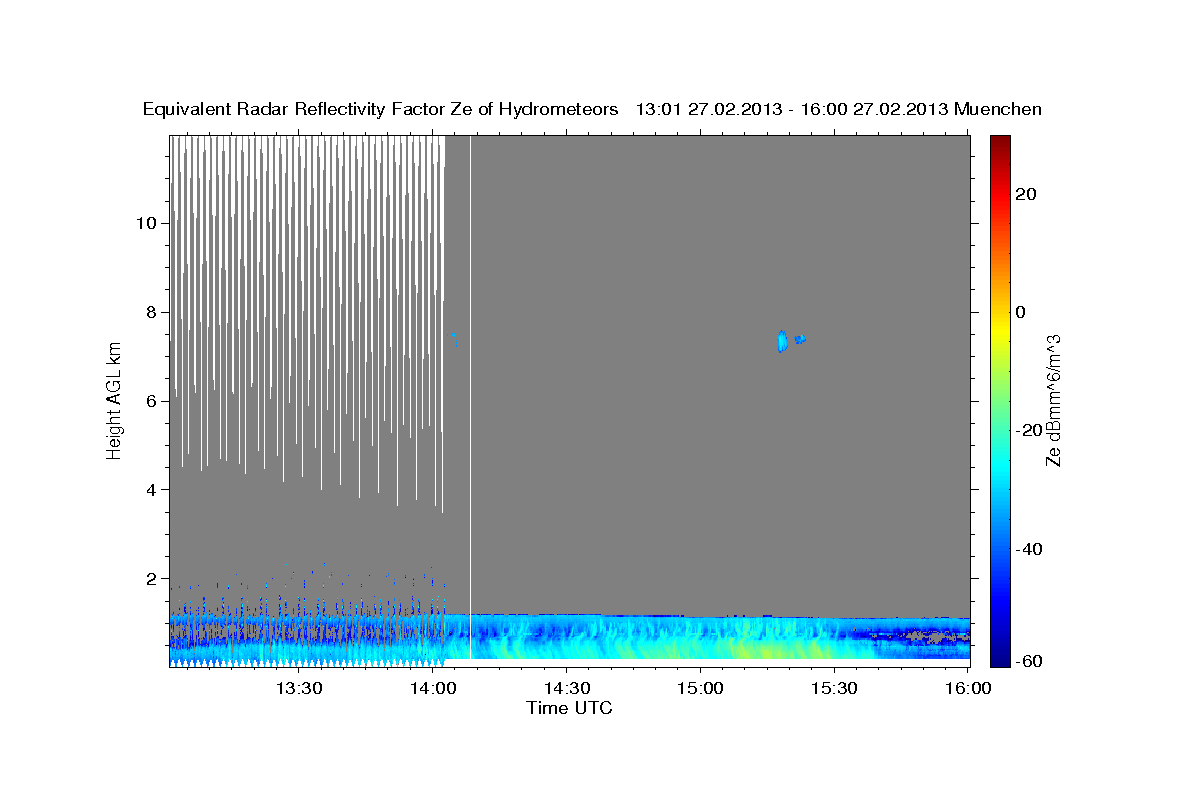Click the colorbar value 20

pyautogui.click(x=1025, y=194)
